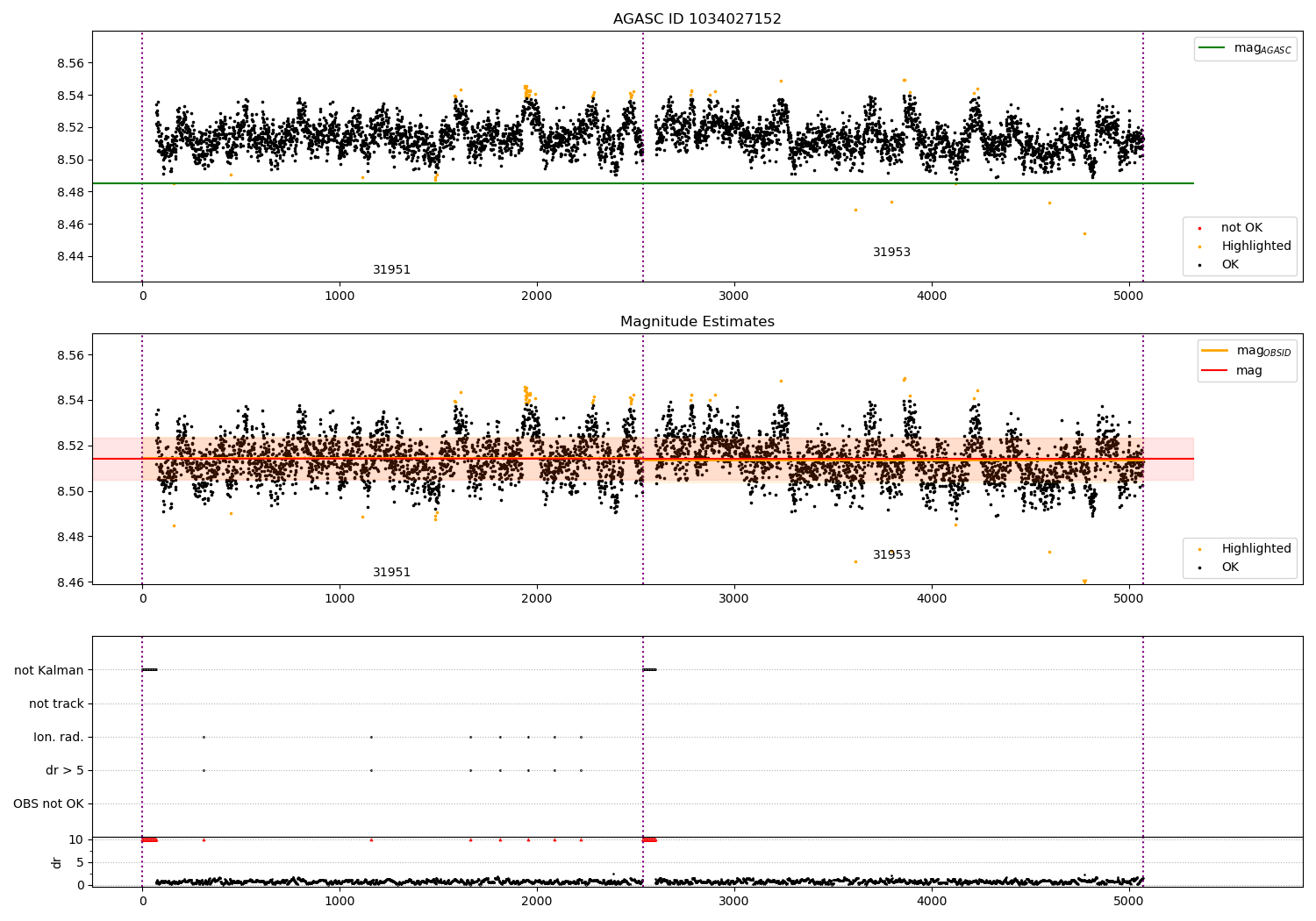This screenshot has height=921, width=1316.
Task: Select the mag AGASC legend entry label
Action: point(1262,48)
